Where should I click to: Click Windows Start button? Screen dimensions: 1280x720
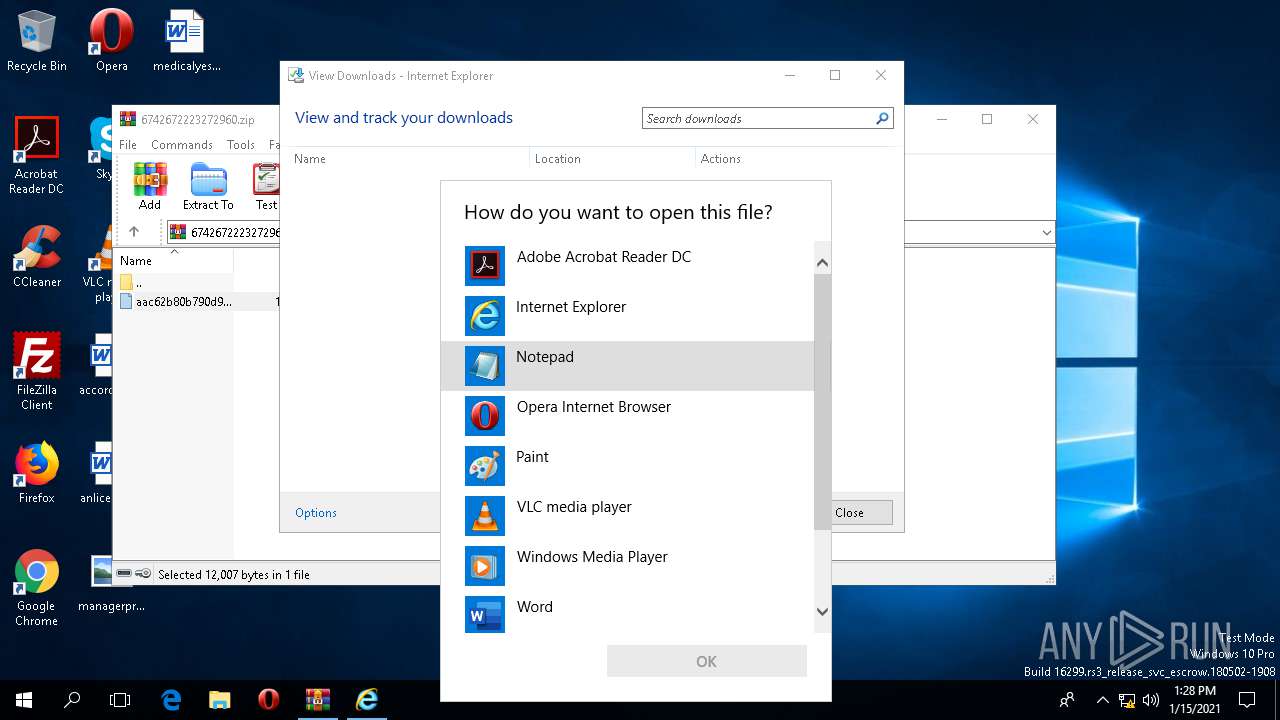coord(24,700)
